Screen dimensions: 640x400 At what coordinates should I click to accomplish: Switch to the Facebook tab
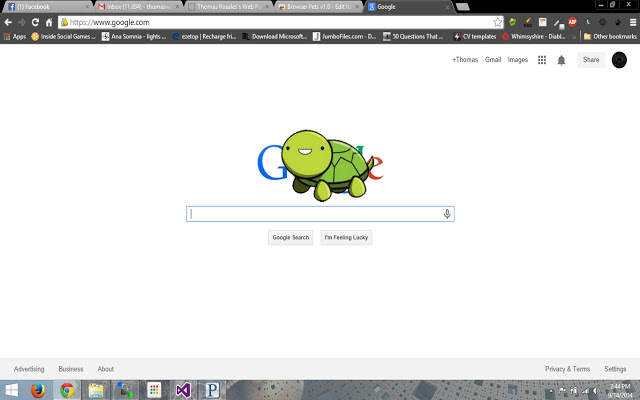46,7
